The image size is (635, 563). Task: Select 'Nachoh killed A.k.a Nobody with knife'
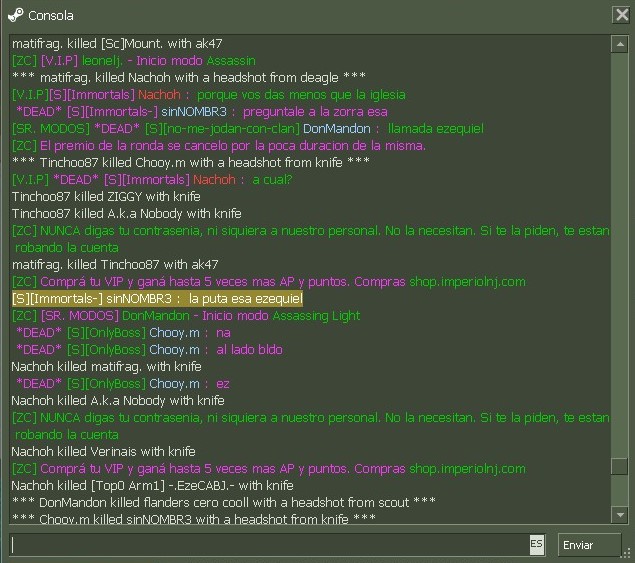pos(118,401)
